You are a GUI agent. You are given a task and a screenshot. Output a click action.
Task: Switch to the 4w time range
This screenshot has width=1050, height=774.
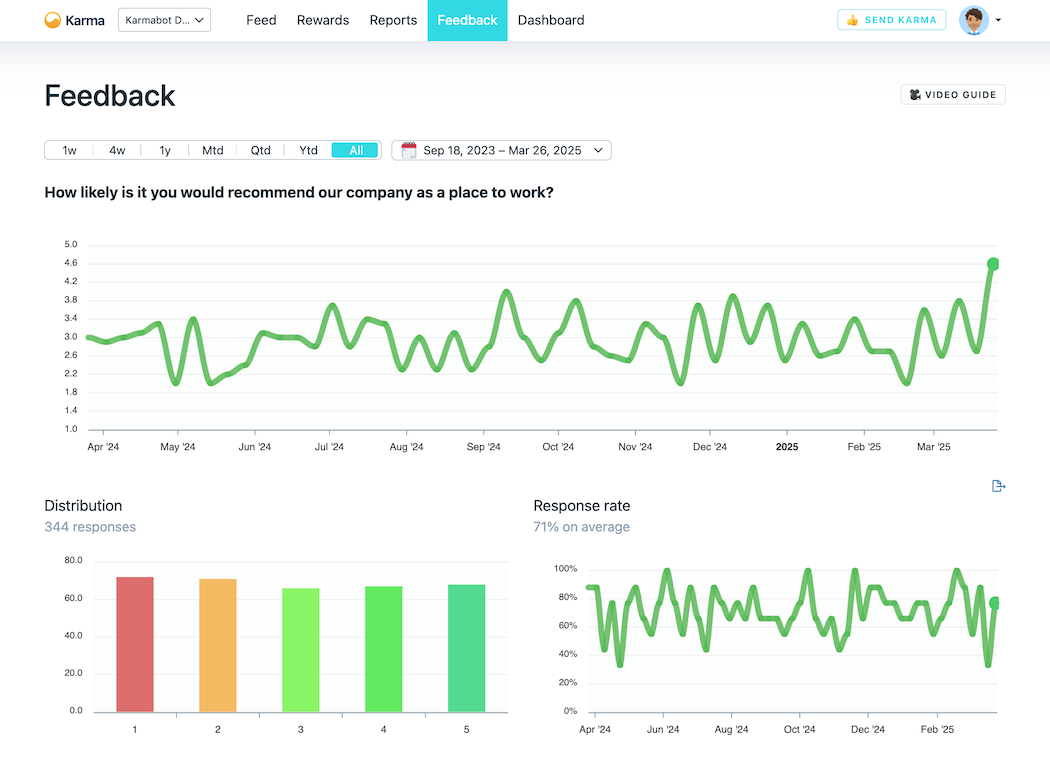117,150
